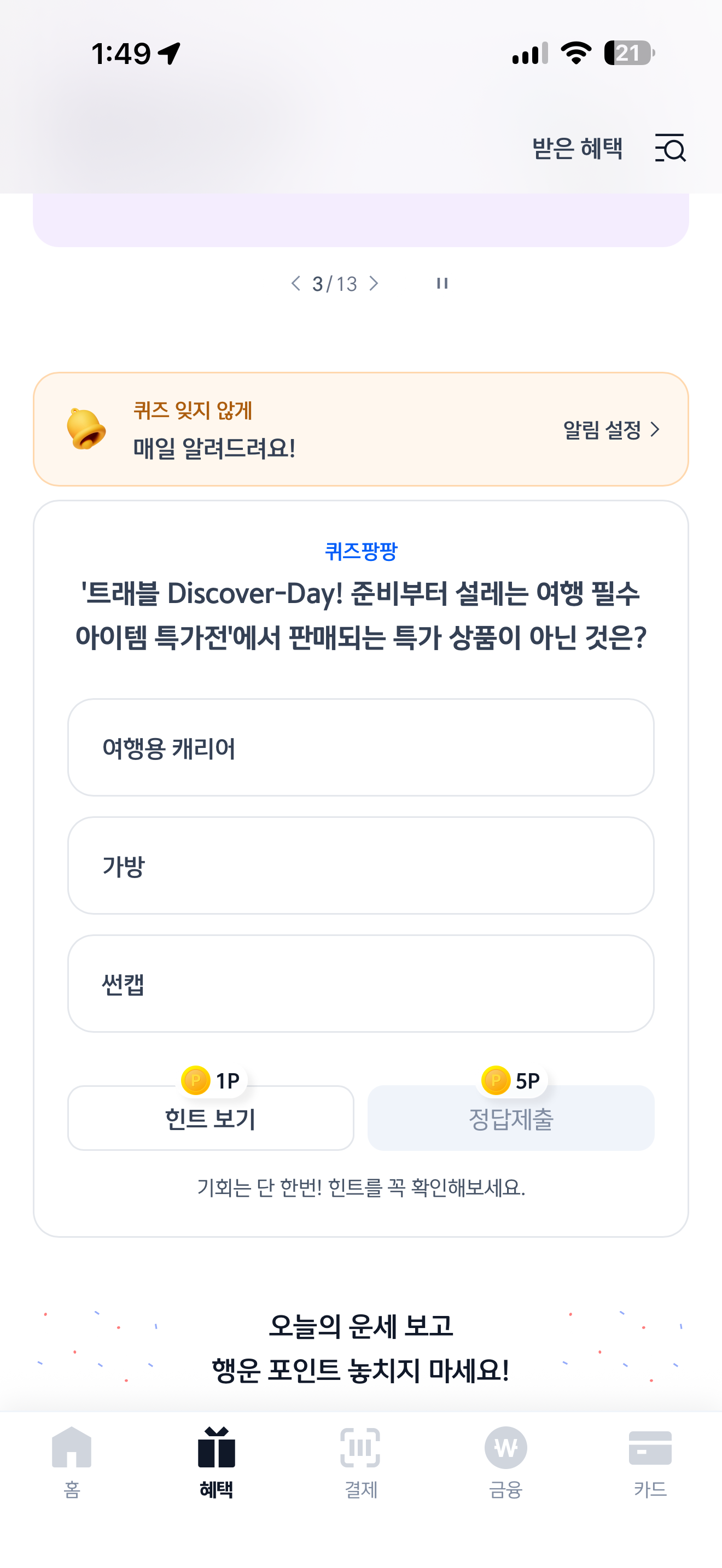
Task: Pause the banner auto-rotation
Action: tap(442, 283)
